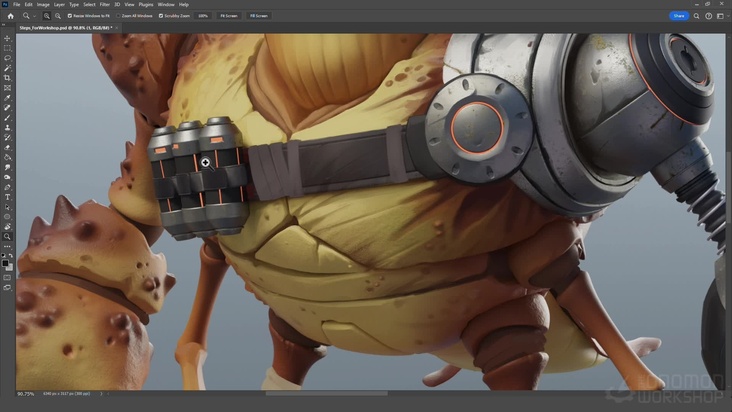Image resolution: width=732 pixels, height=412 pixels.
Task: Close the Steps_ForWorkshop.psd document tab
Action: click(117, 28)
